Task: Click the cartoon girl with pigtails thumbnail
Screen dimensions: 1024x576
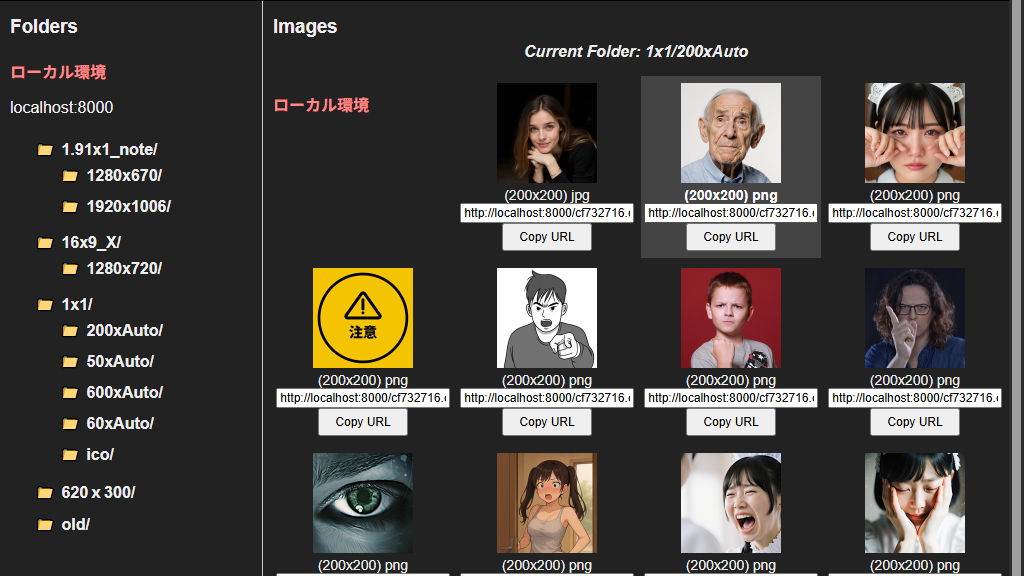Action: coord(547,503)
